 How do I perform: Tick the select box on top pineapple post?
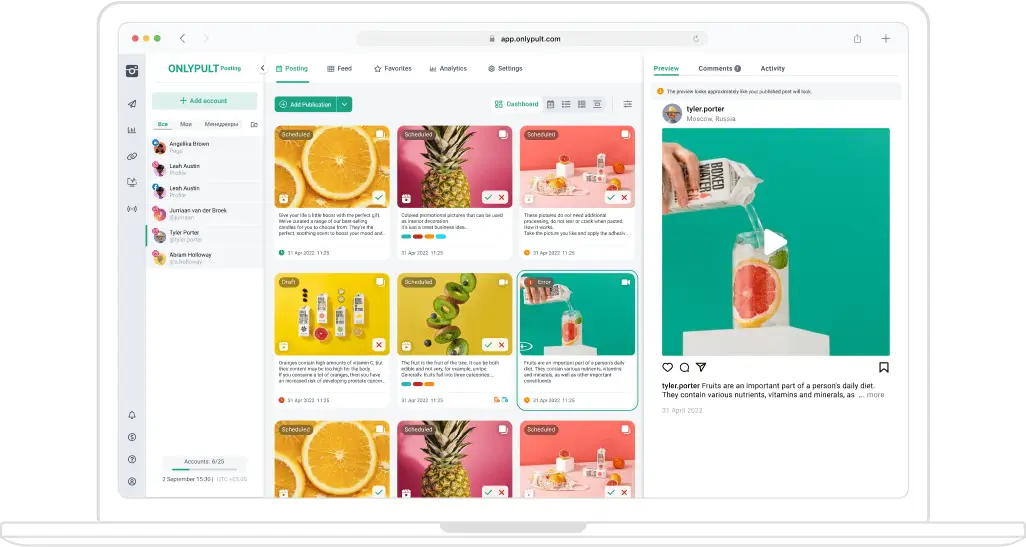(503, 134)
